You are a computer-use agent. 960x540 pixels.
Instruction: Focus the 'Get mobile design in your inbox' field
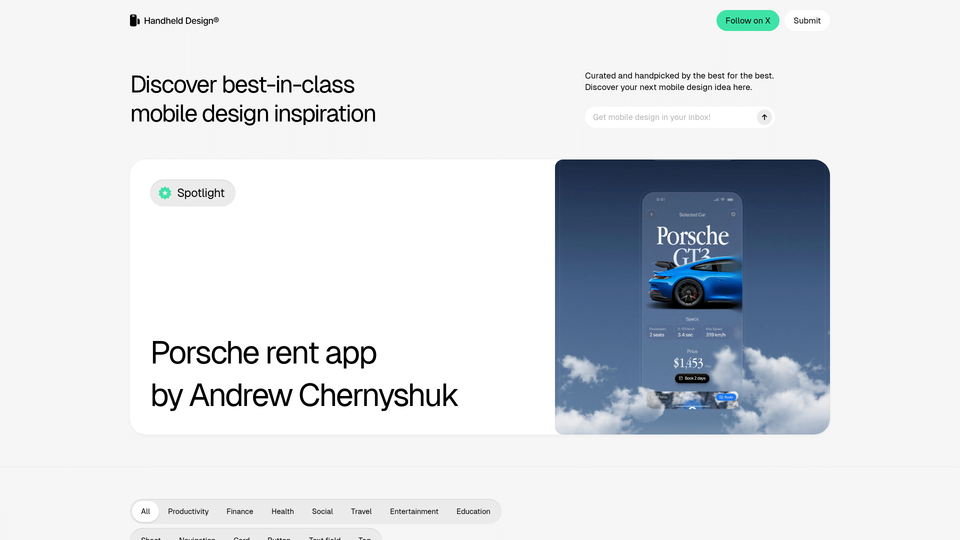click(x=679, y=117)
